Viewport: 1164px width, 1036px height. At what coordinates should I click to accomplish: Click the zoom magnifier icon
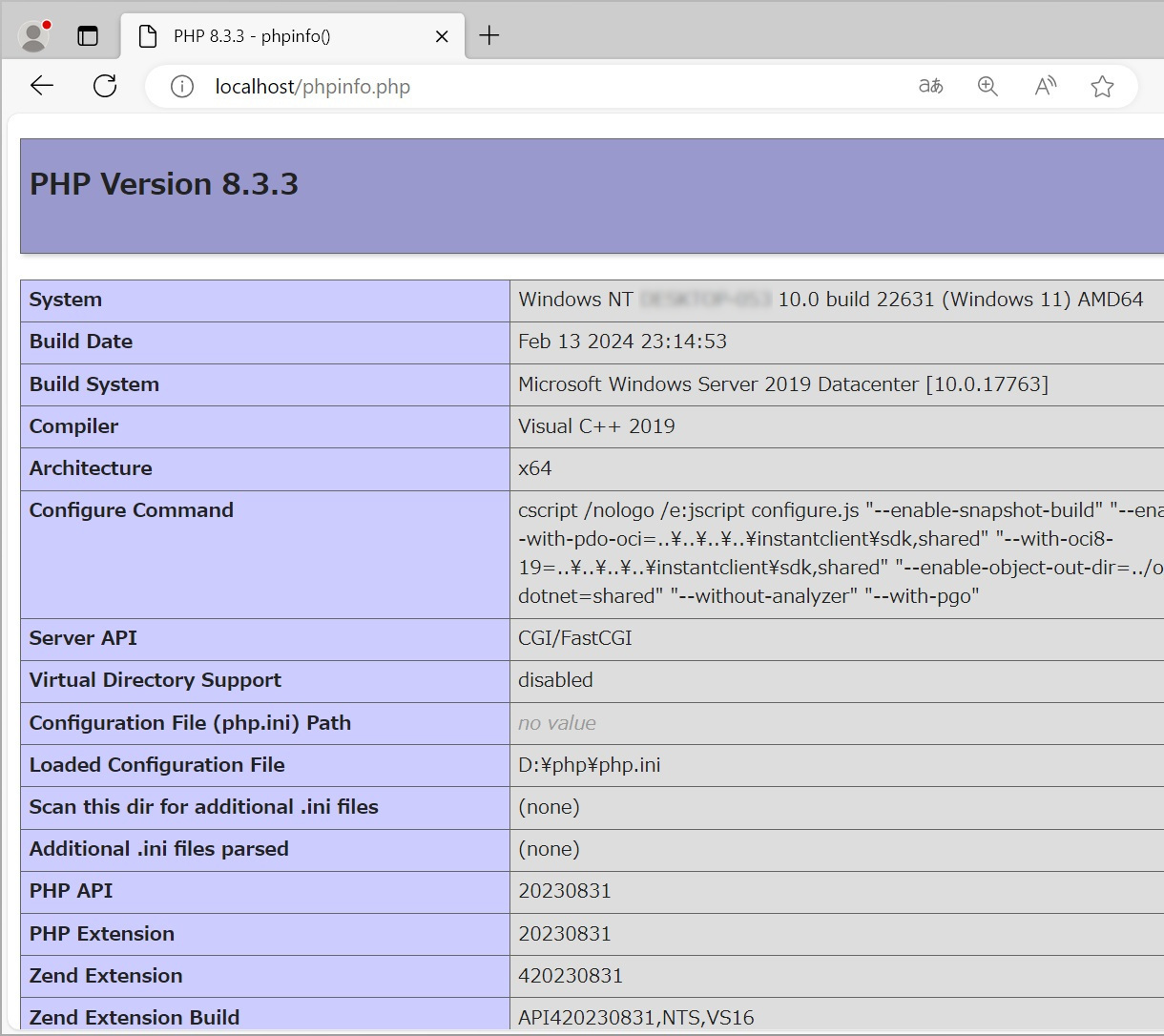point(987,86)
